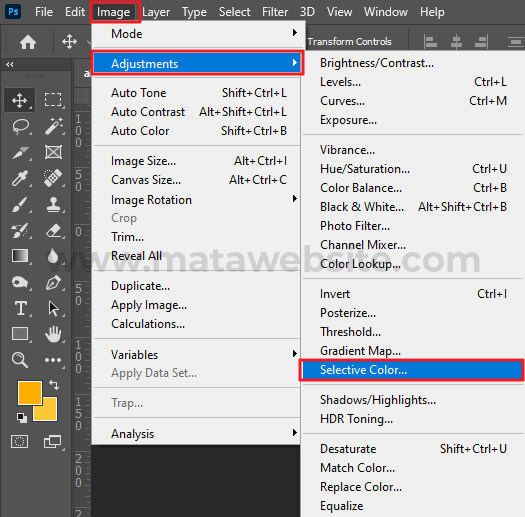
Task: Choose Hue/Saturation adjustment
Action: (413, 169)
